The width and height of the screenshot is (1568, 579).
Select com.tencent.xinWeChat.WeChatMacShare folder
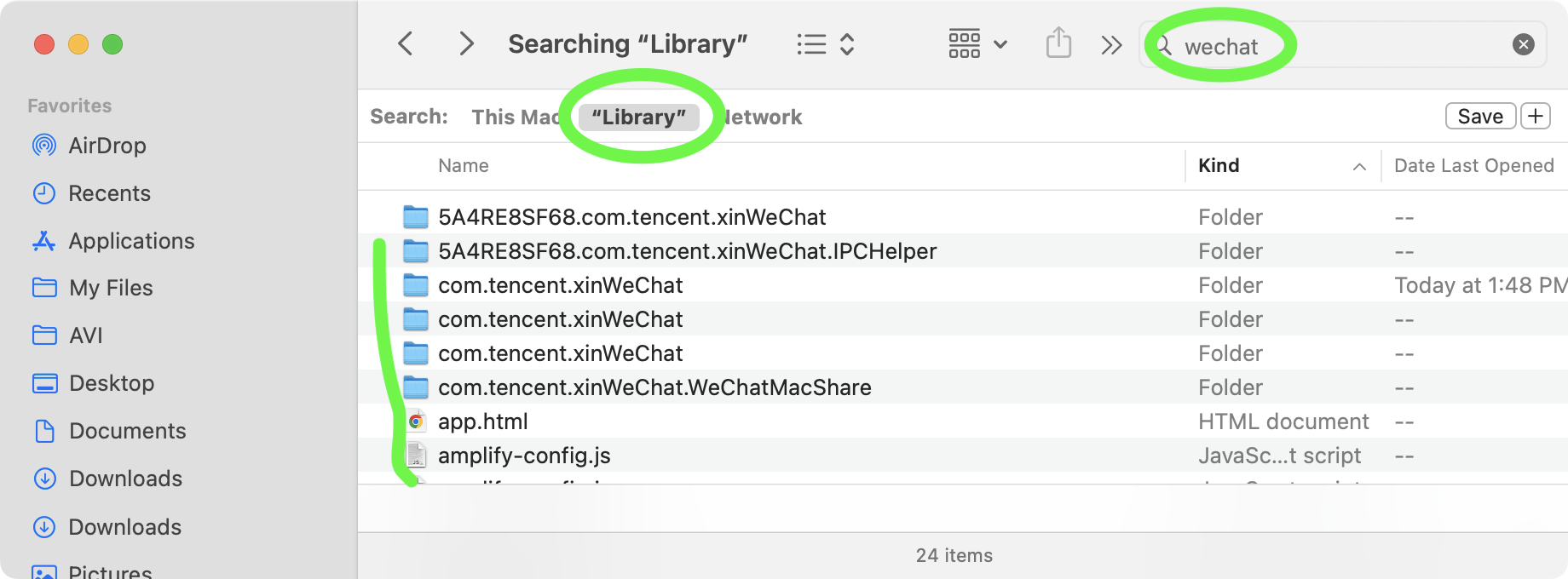point(654,387)
